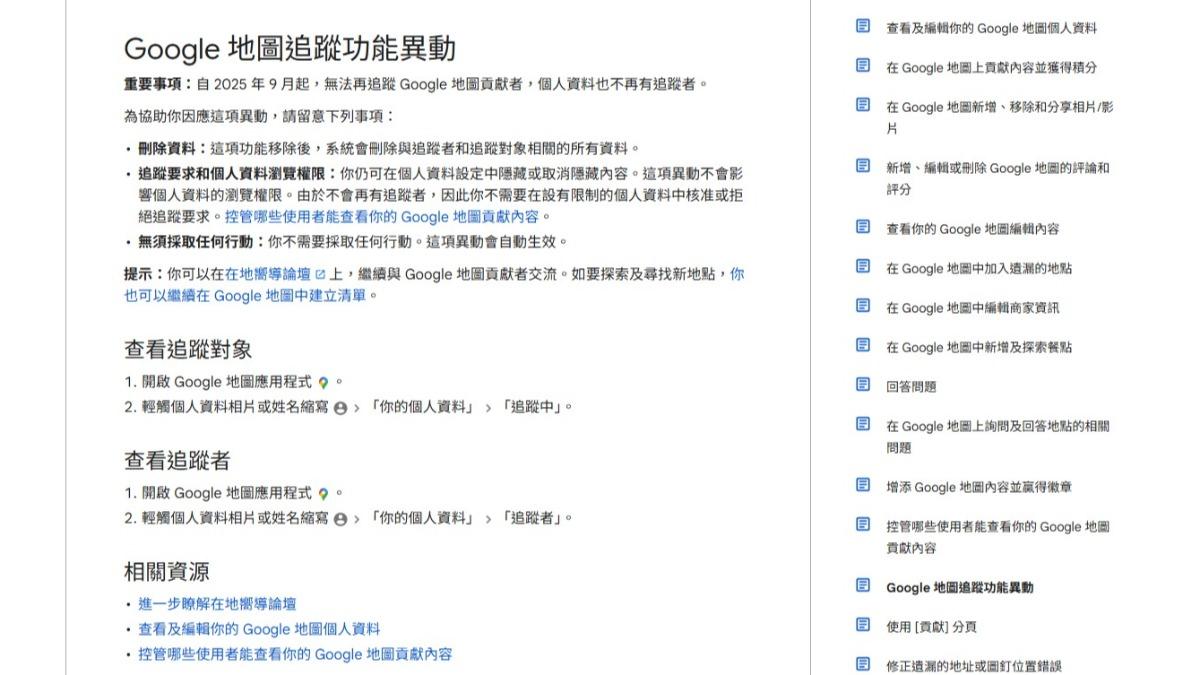Image resolution: width=1200 pixels, height=675 pixels.
Task: Go to sidebar article 新增、編輯或刪除評論和評分
Action: click(x=997, y=178)
